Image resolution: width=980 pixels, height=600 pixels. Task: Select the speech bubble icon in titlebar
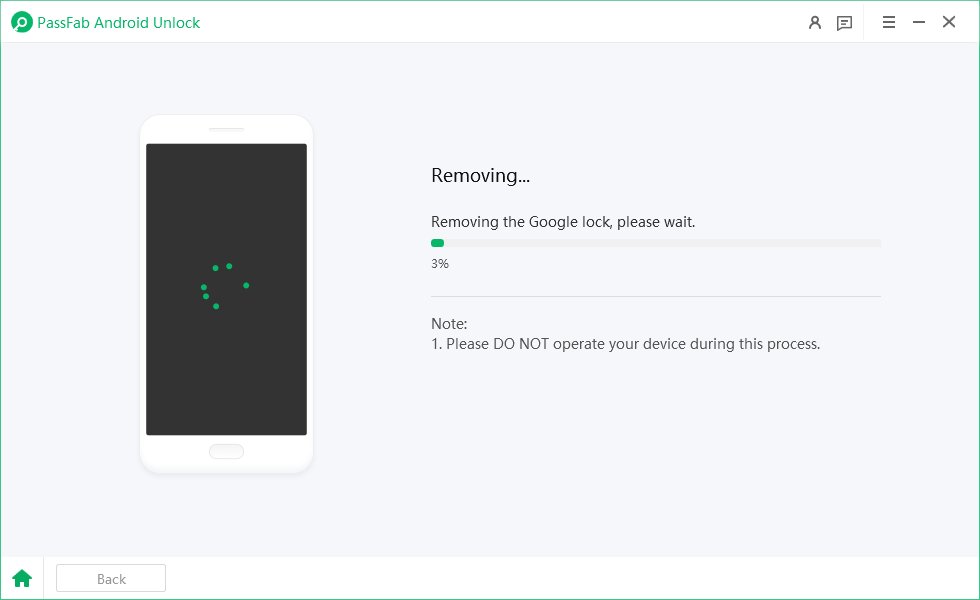pos(844,22)
